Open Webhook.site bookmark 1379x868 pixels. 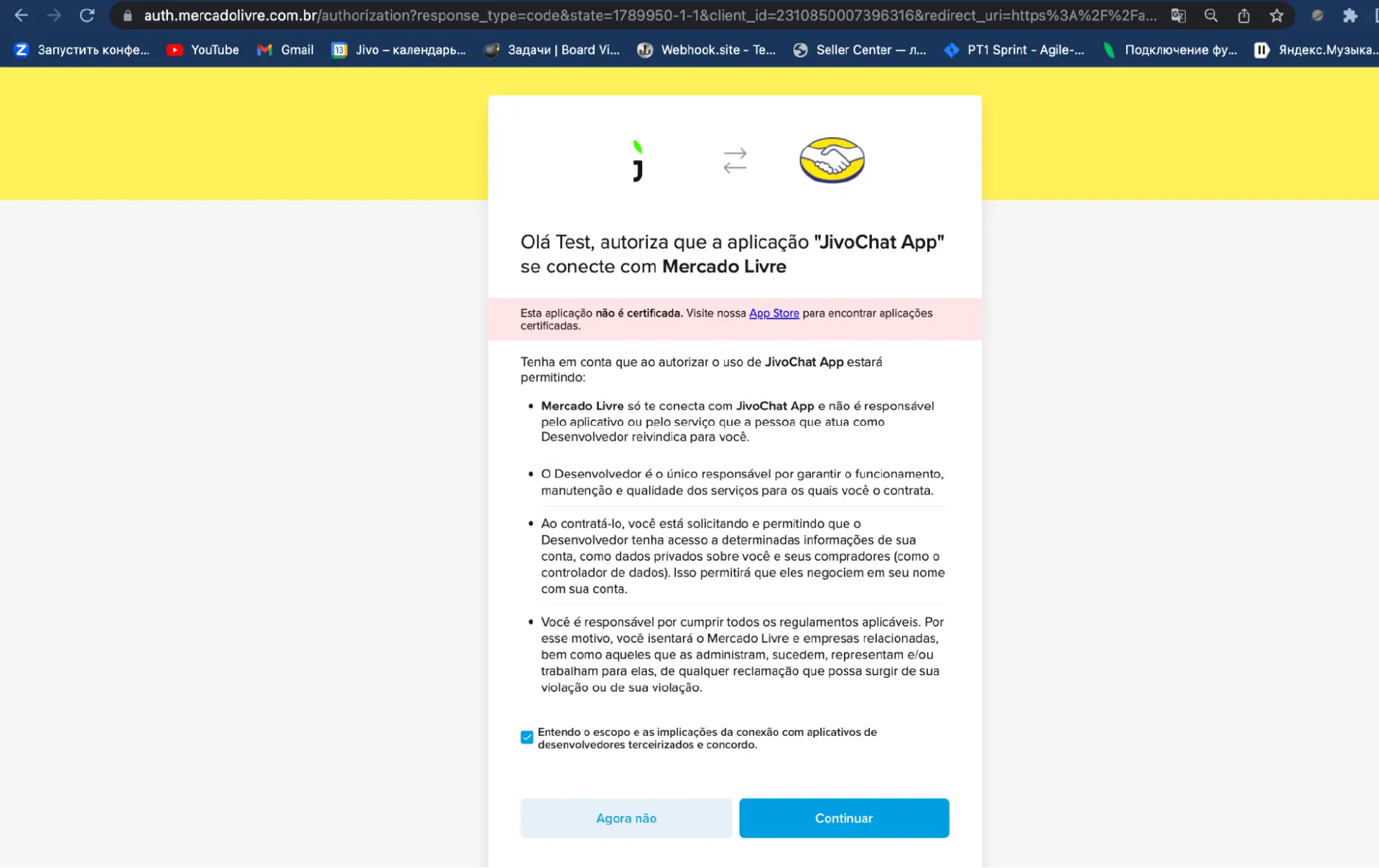point(707,50)
